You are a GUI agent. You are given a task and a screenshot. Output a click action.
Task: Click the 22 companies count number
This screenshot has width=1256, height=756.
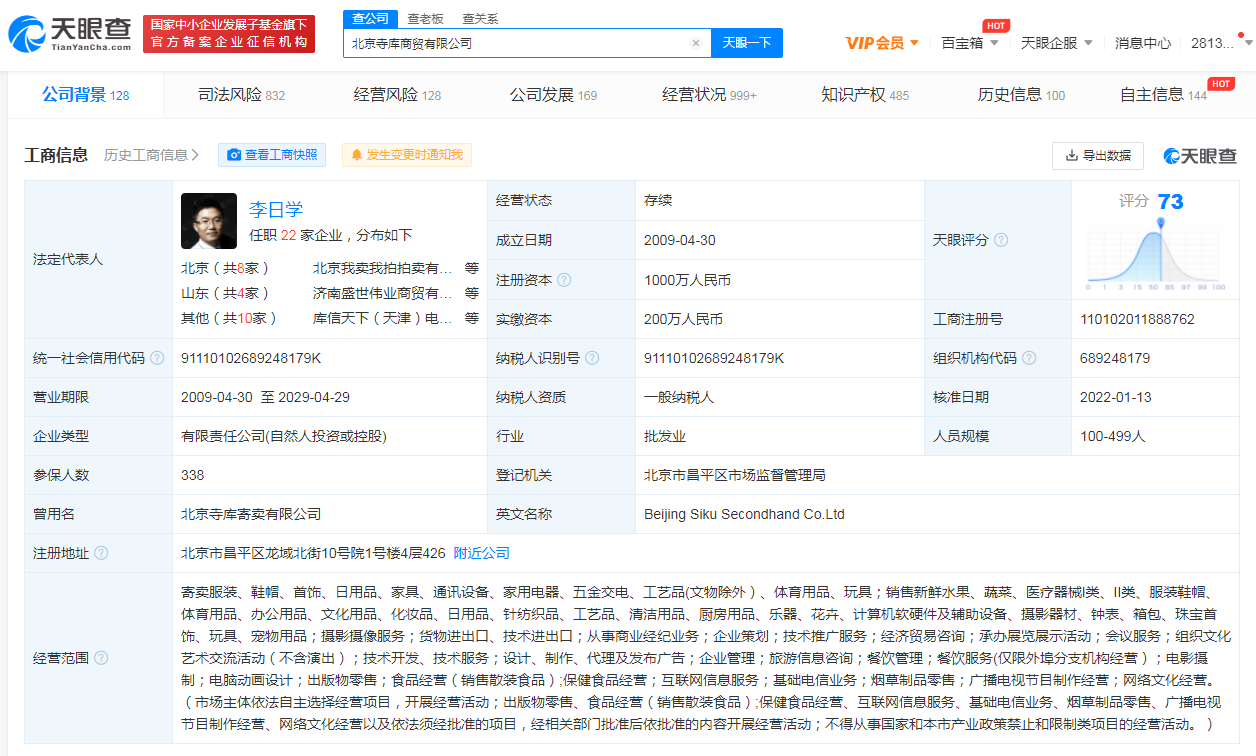pos(288,235)
